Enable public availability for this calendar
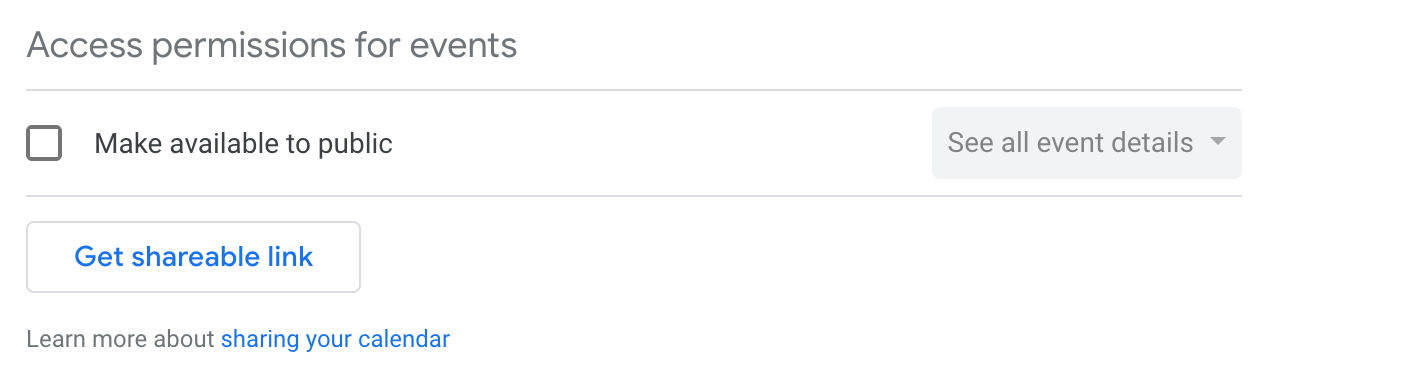The width and height of the screenshot is (1408, 384). [44, 143]
